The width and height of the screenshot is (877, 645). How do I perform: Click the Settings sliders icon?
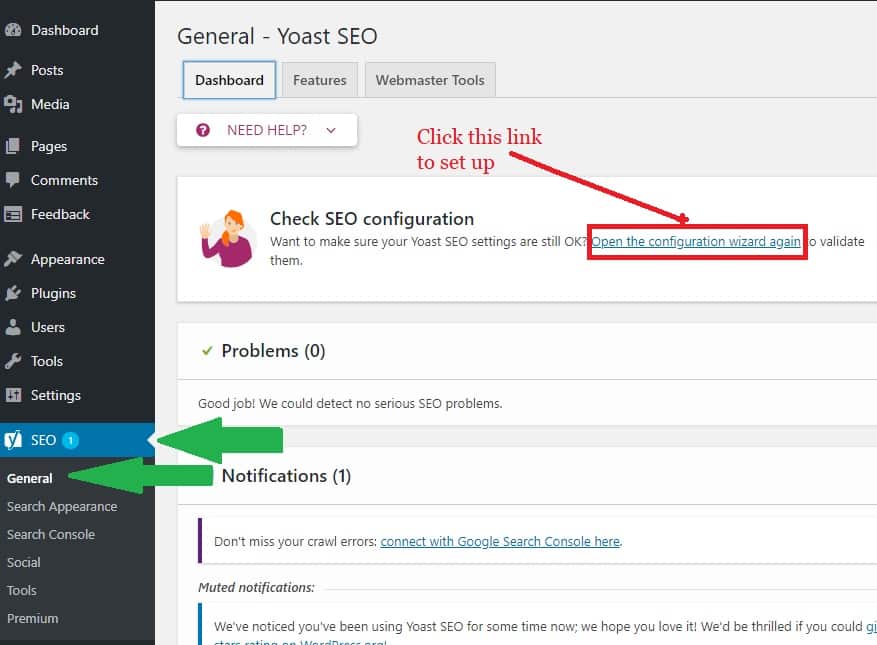click(13, 395)
